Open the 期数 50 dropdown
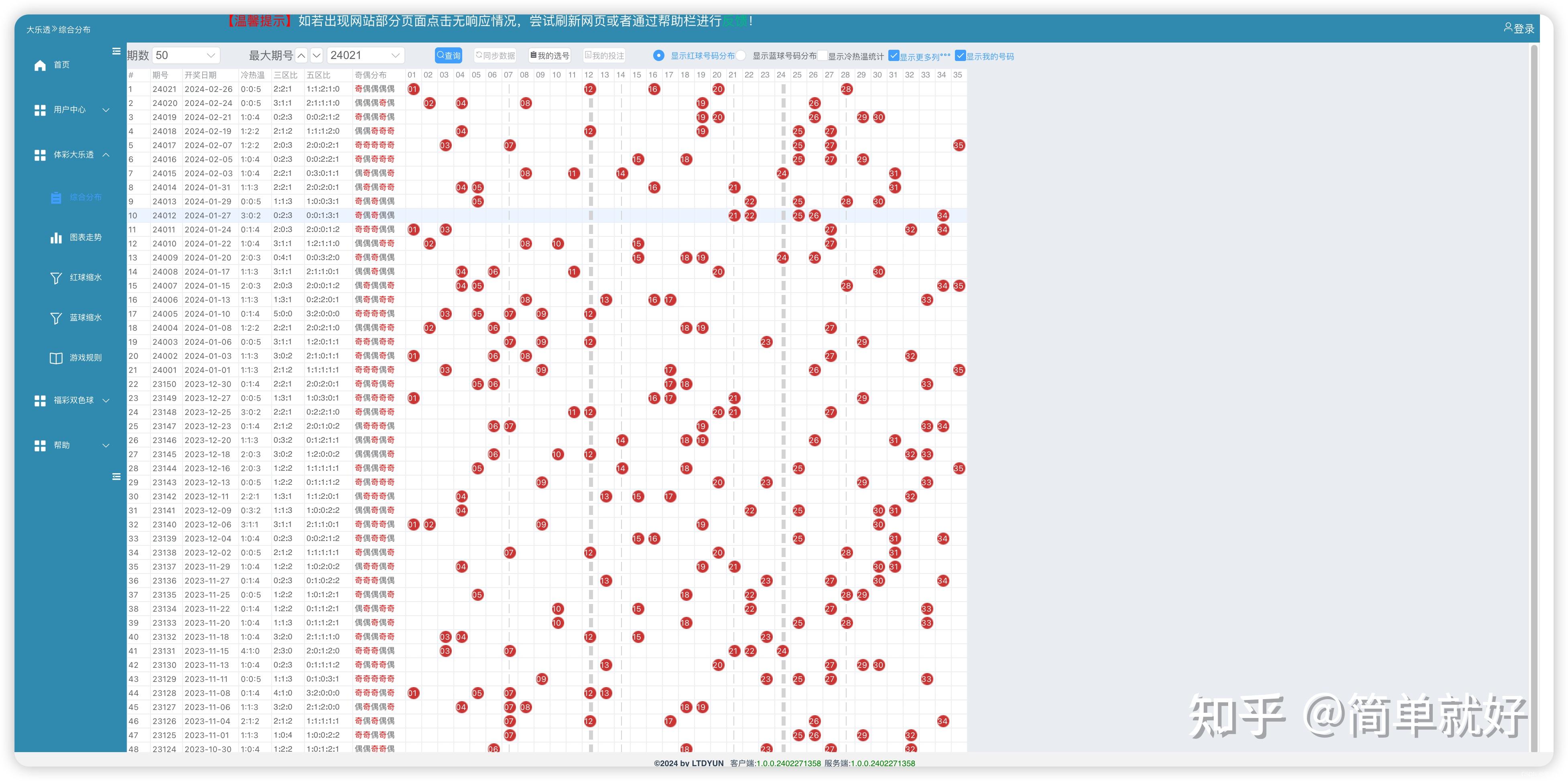Viewport: 1568px width, 781px height. pyautogui.click(x=186, y=55)
